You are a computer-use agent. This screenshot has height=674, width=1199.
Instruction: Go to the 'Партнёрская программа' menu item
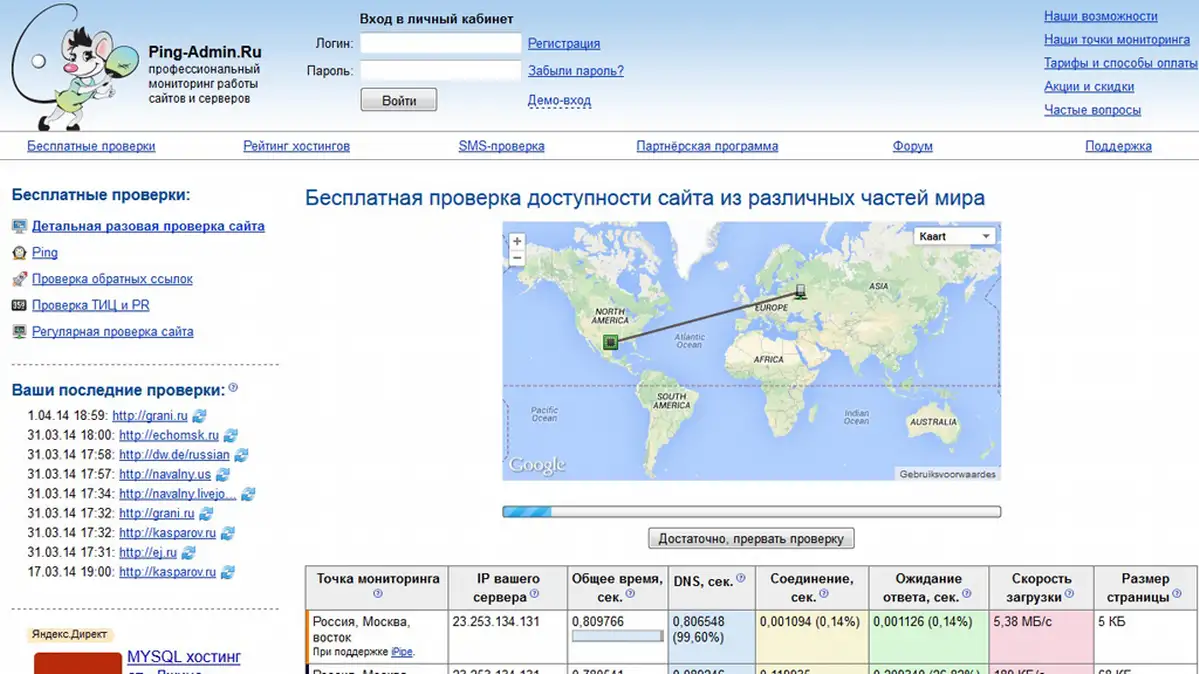pyautogui.click(x=706, y=146)
